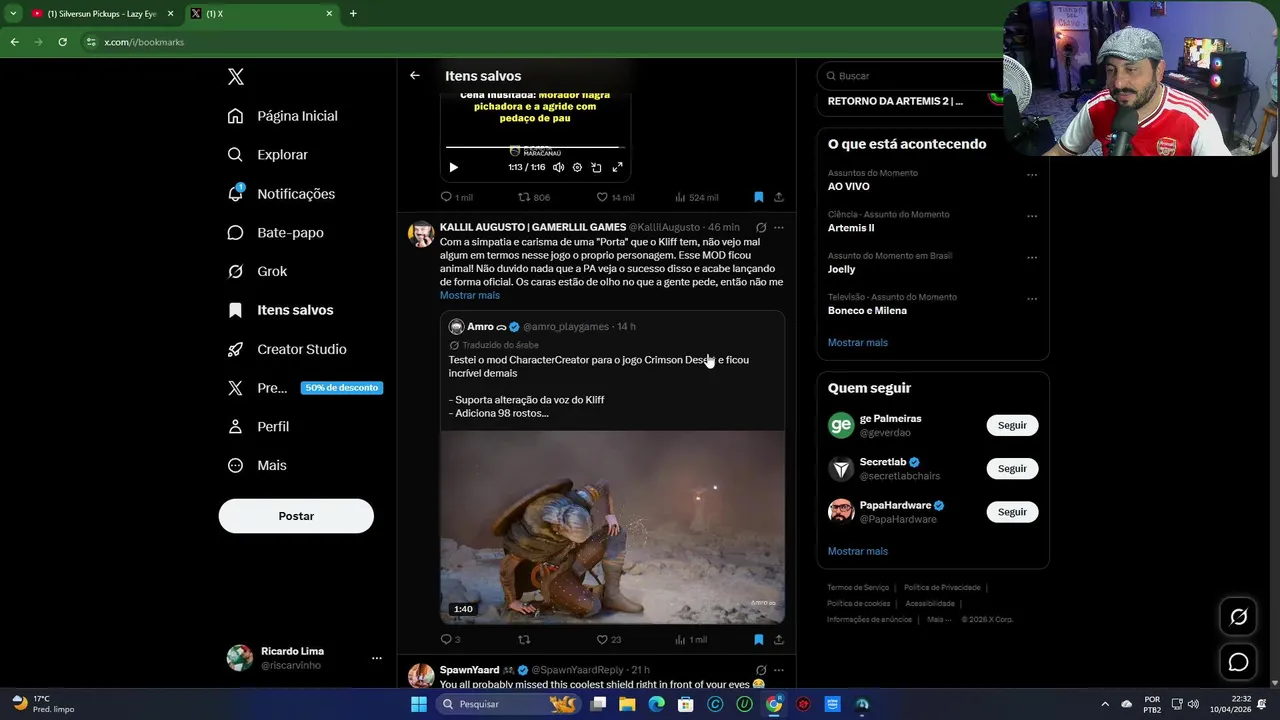Play the video at 1:13
The height and width of the screenshot is (720, 1280).
pyautogui.click(x=453, y=168)
